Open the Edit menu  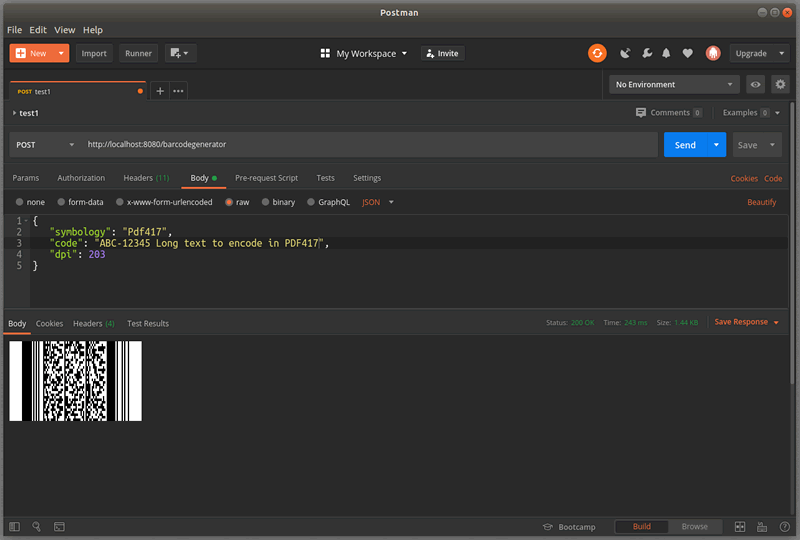coord(38,30)
